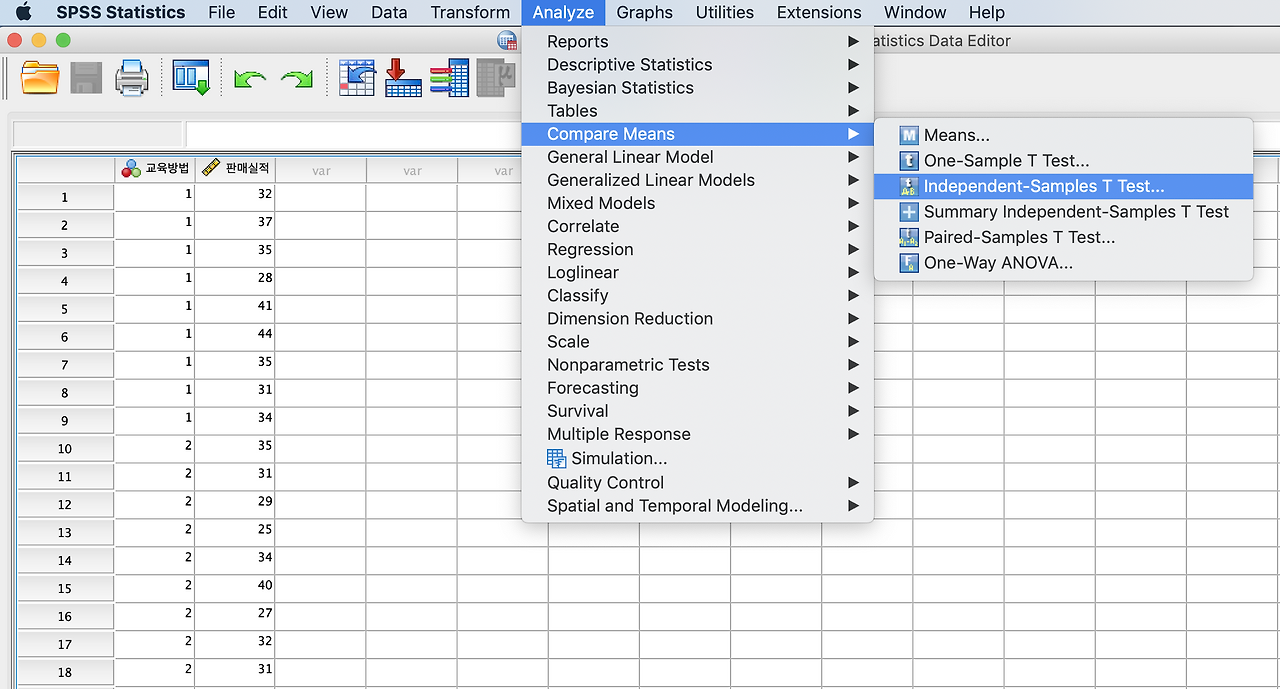Click the 판매실적 cell with value 25
This screenshot has width=1280, height=689.
pyautogui.click(x=235, y=533)
